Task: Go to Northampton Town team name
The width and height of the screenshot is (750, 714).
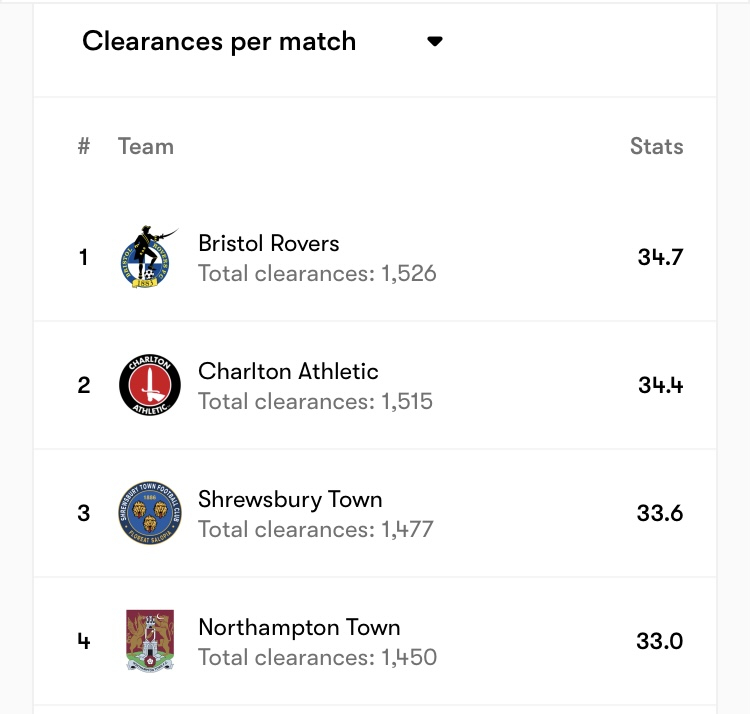Action: pos(299,627)
